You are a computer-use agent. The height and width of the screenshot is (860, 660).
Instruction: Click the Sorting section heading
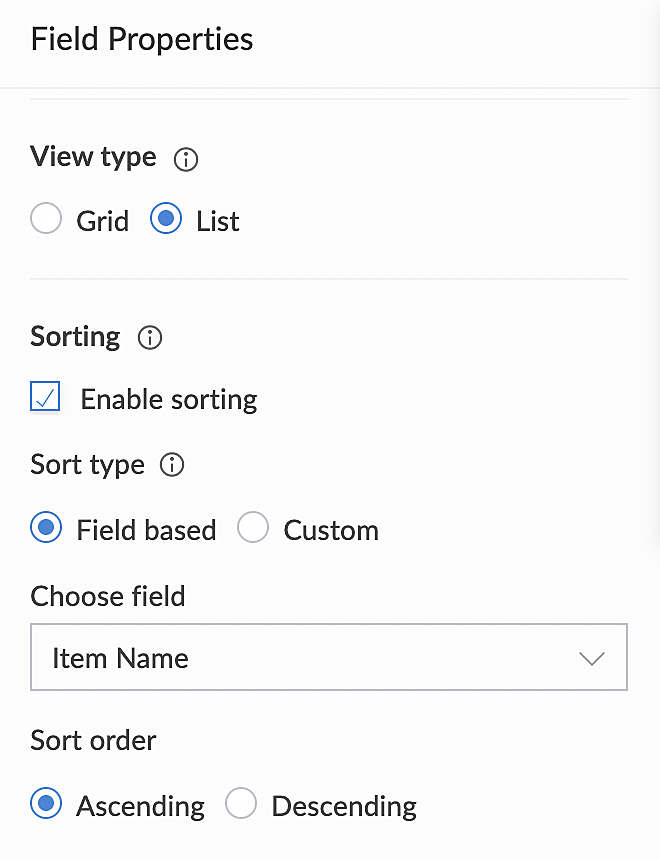coord(75,337)
